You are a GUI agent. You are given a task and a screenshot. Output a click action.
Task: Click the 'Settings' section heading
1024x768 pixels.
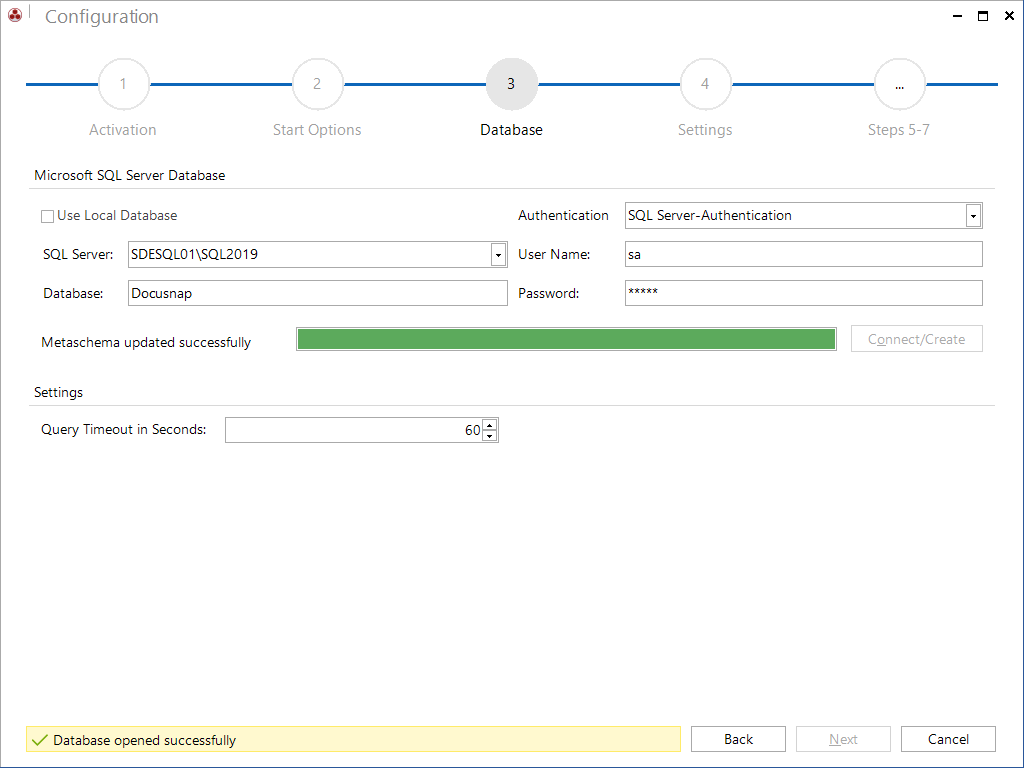(58, 392)
